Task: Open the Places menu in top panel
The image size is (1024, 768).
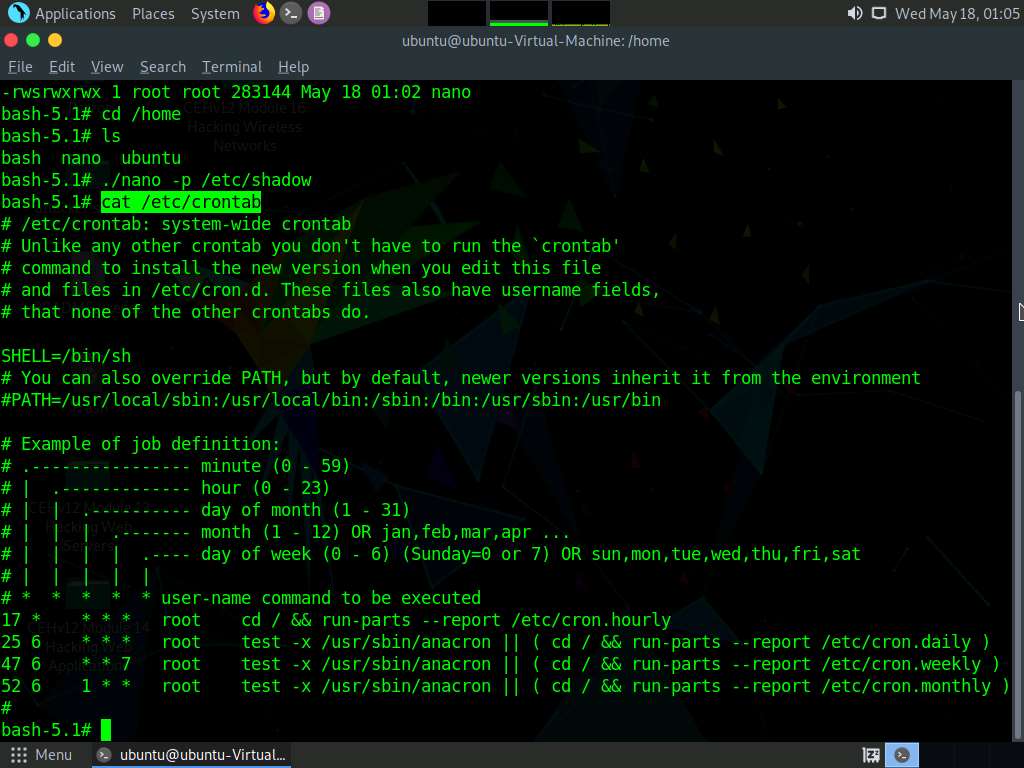Action: coord(153,14)
